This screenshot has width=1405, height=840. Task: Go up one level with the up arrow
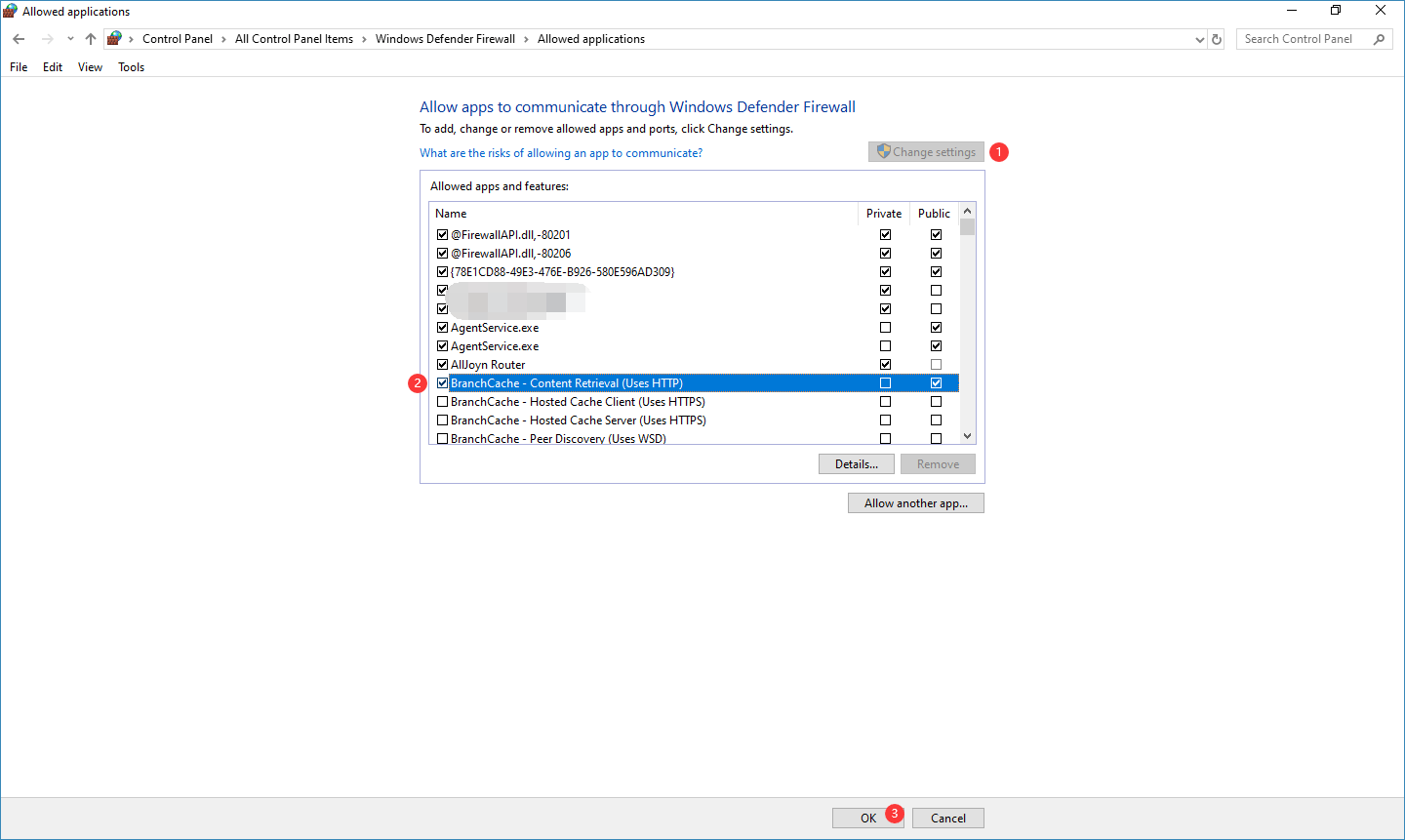point(90,38)
